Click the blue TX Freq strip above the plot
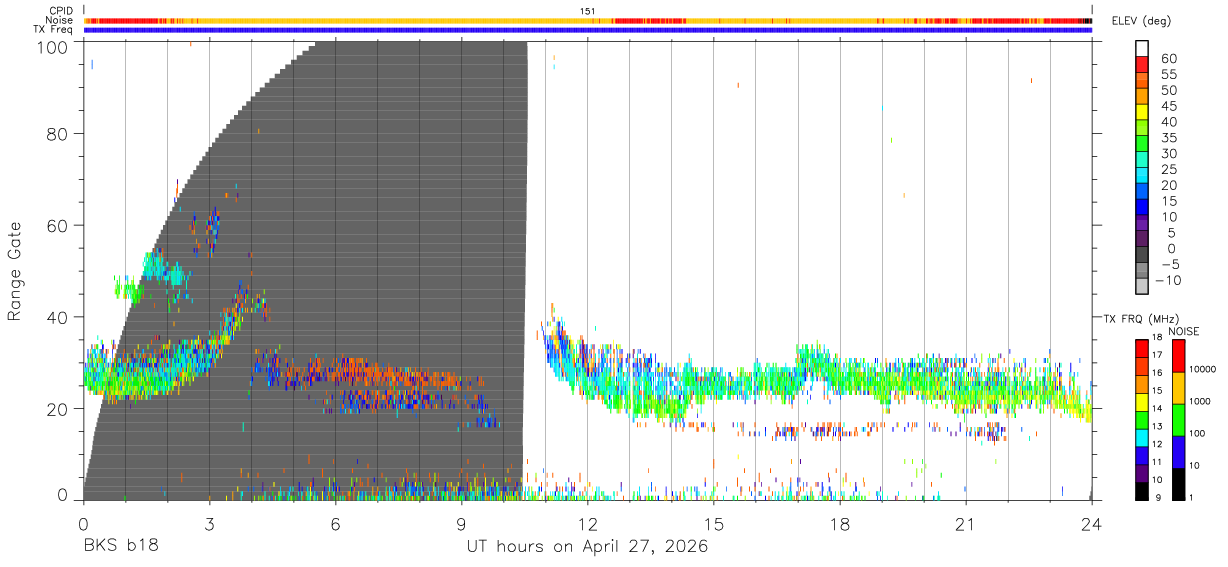 (587, 30)
